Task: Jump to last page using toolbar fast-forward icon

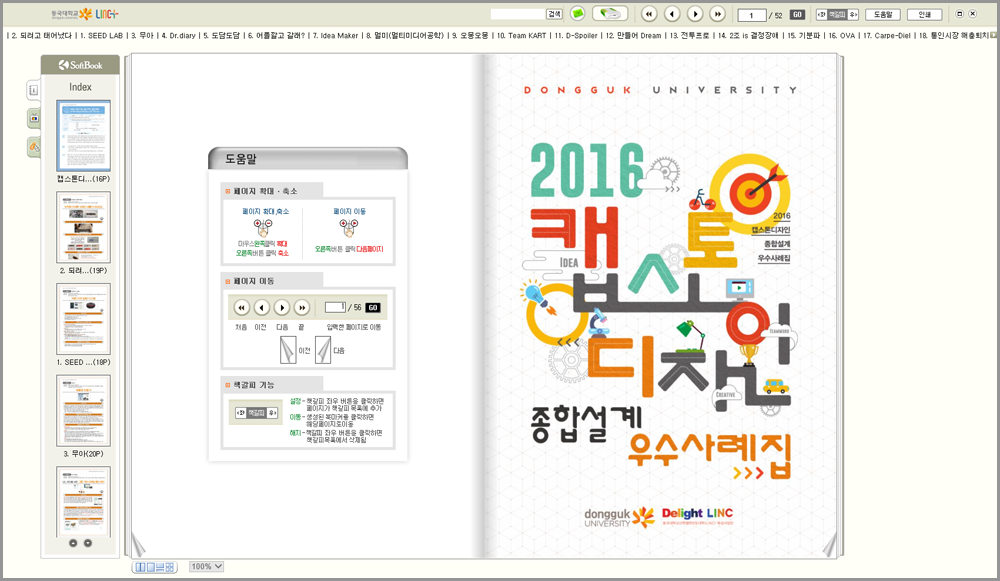Action: pyautogui.click(x=717, y=14)
